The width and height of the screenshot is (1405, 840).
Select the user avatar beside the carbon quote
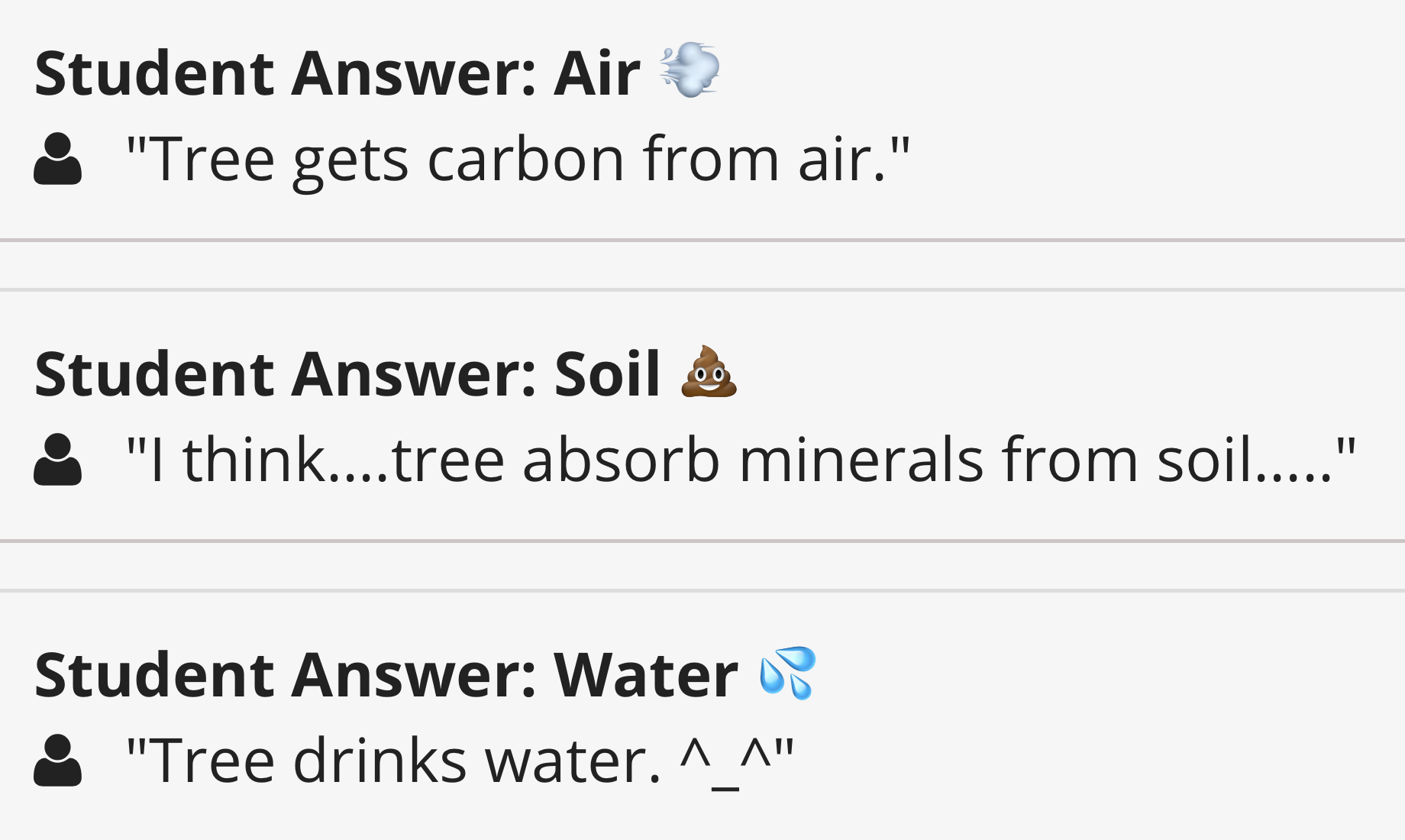pos(57,159)
